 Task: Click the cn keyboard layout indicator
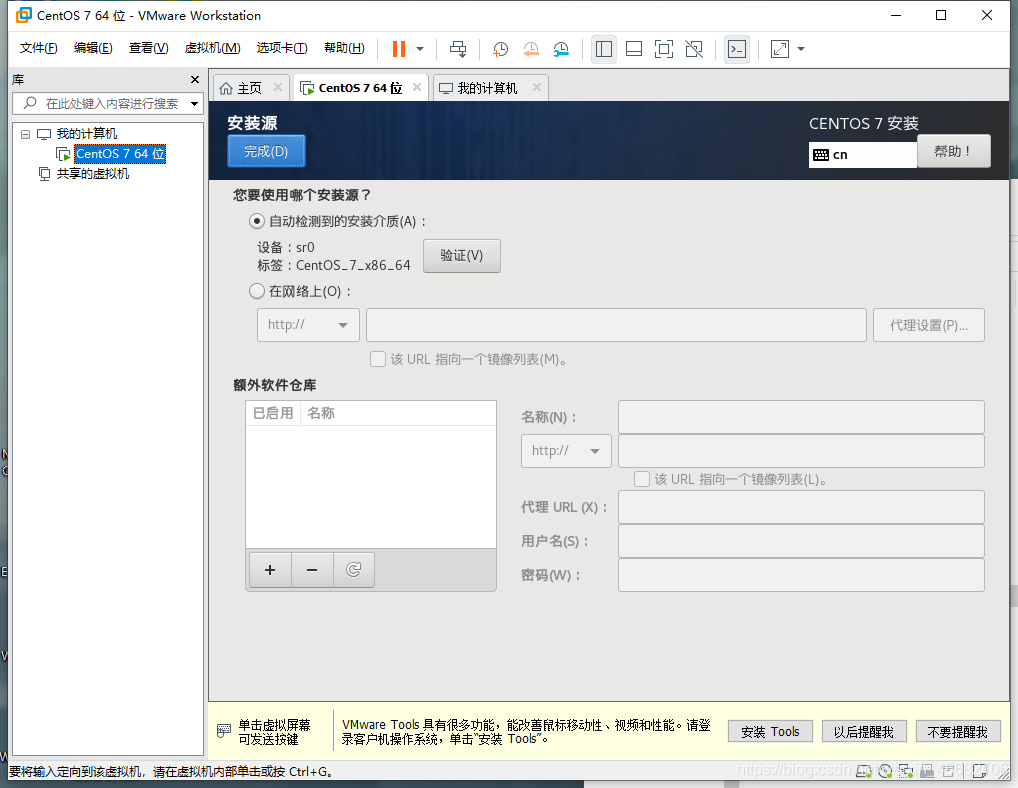862,154
